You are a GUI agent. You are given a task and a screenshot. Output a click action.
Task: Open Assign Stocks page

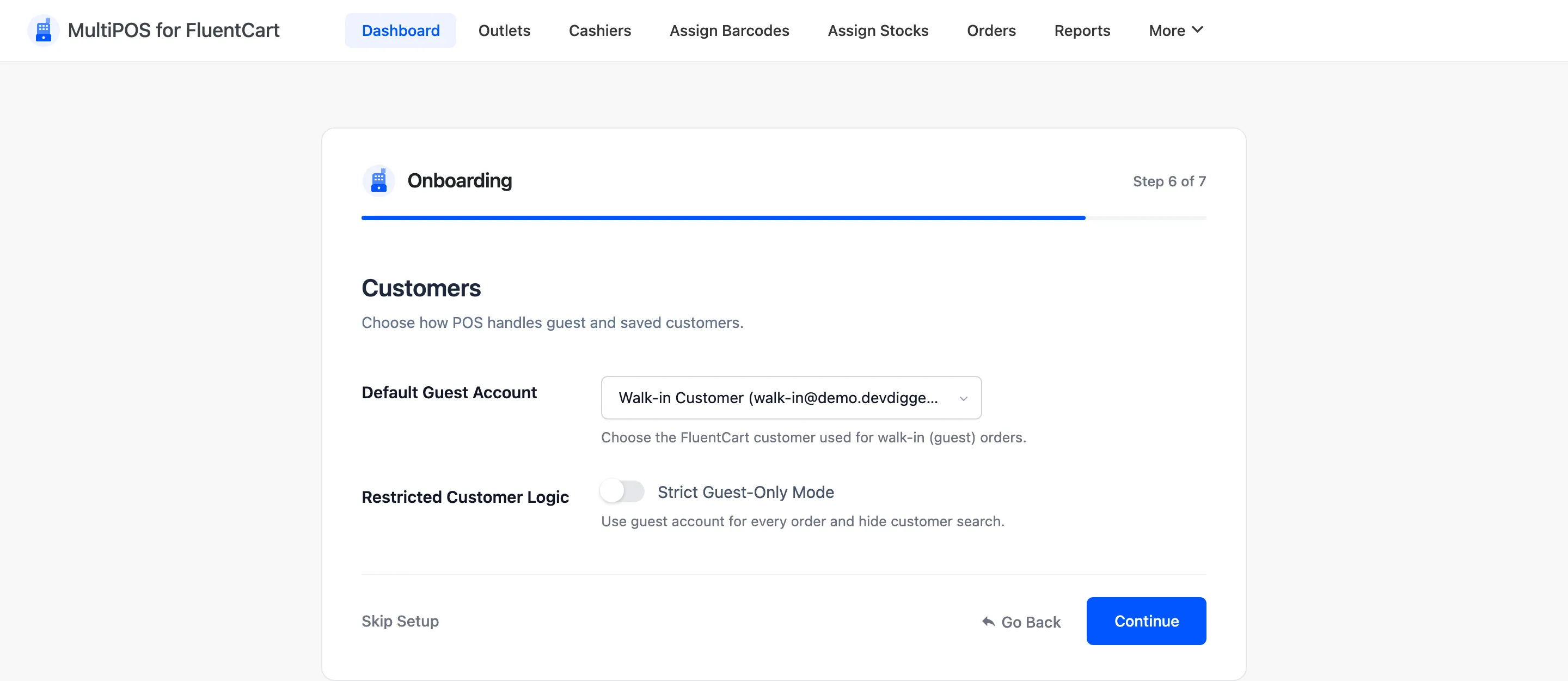tap(878, 31)
